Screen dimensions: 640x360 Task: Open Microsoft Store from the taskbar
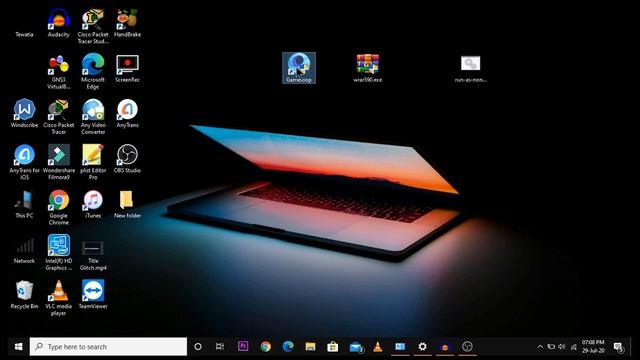[333, 347]
